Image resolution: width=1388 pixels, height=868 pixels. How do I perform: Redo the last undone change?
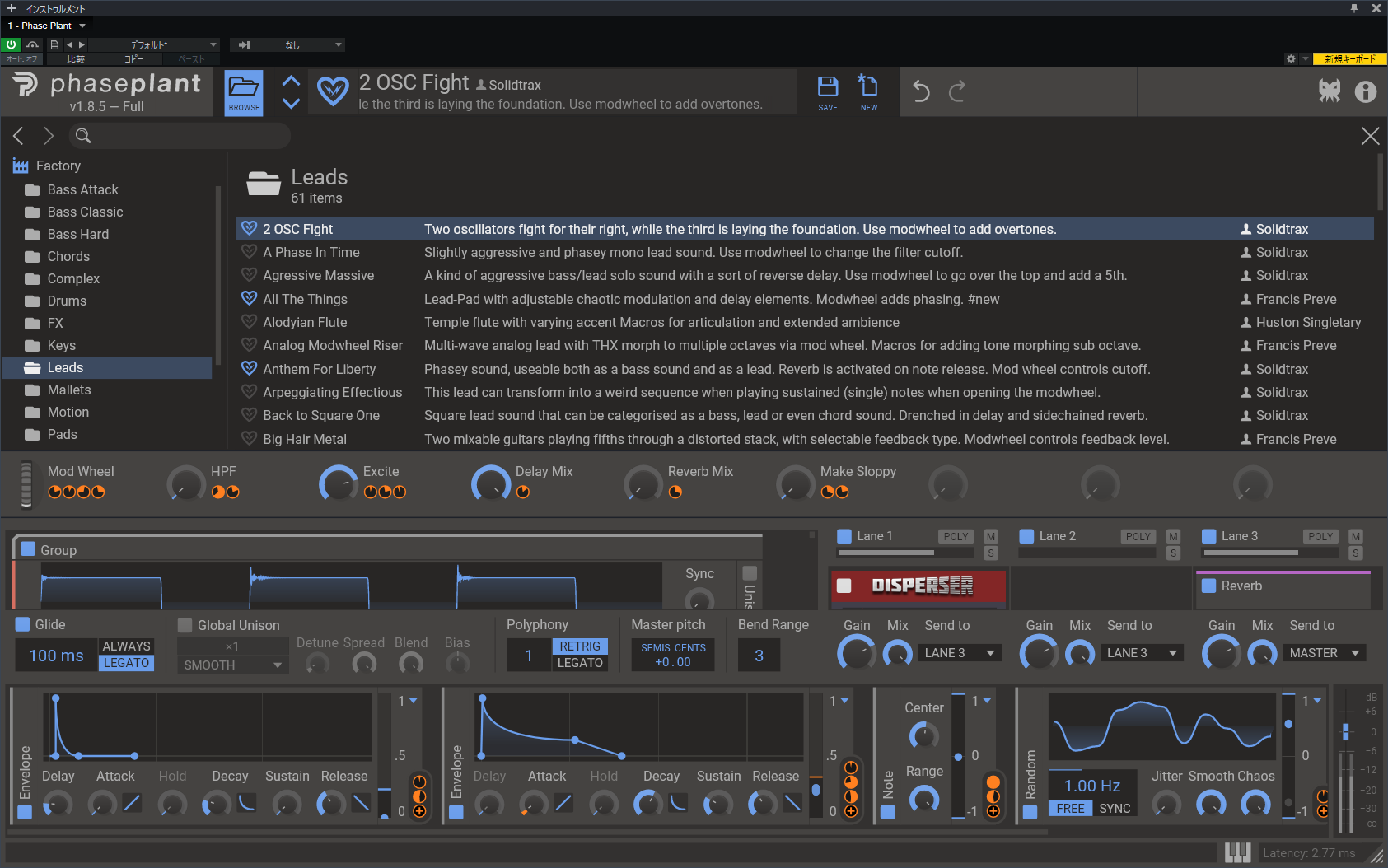[x=957, y=91]
